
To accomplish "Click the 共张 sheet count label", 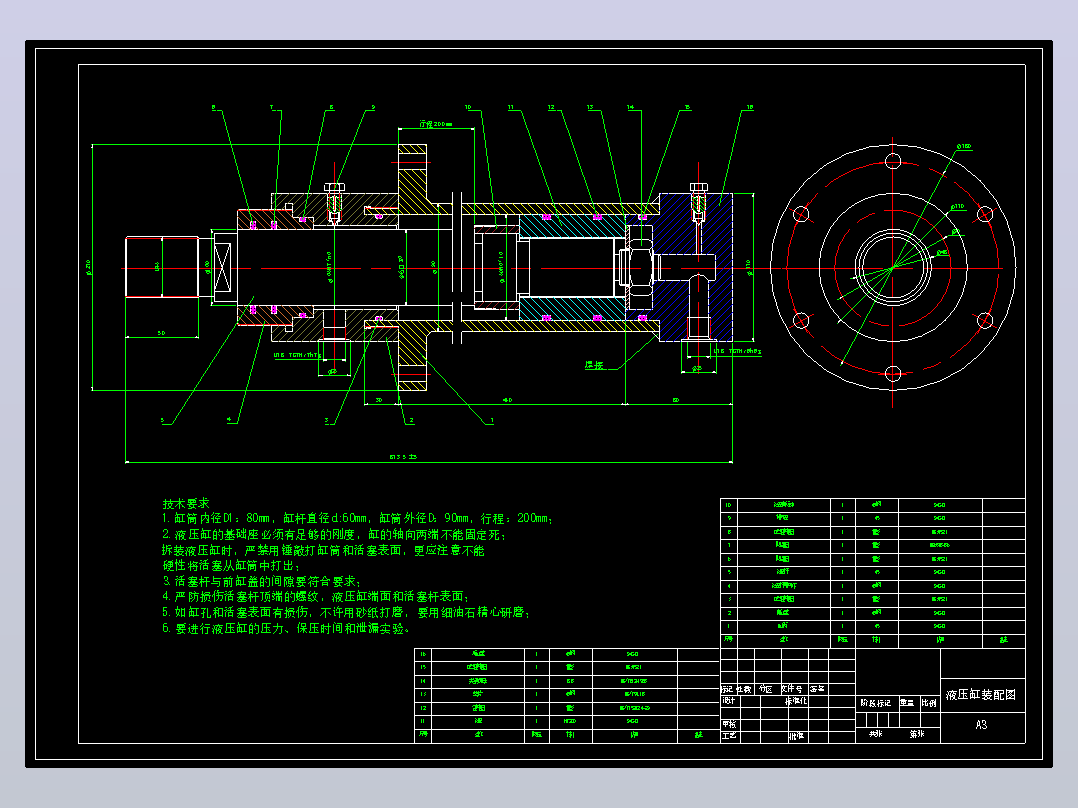I will coord(875,734).
